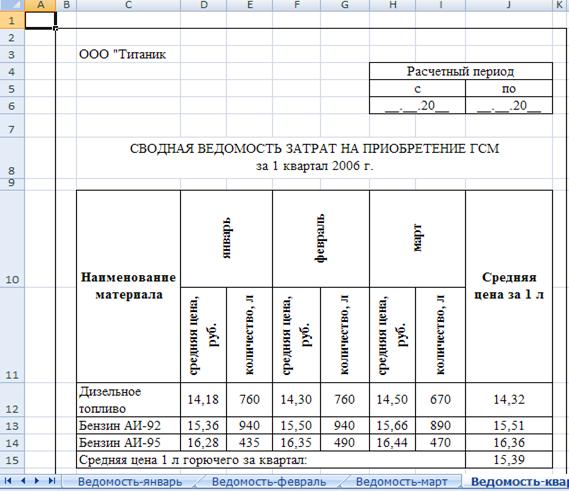Viewport: 569px width, 491px height.
Task: Go to first sheet navigation arrow
Action: [x=8, y=481]
